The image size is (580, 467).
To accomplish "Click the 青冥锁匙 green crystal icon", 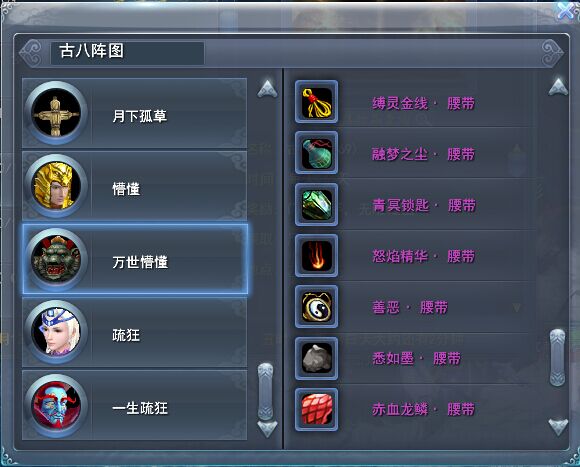I will point(316,204).
